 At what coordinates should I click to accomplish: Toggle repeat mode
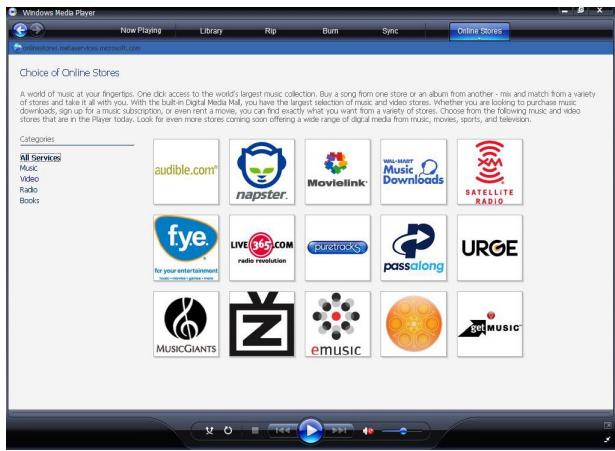tap(228, 431)
